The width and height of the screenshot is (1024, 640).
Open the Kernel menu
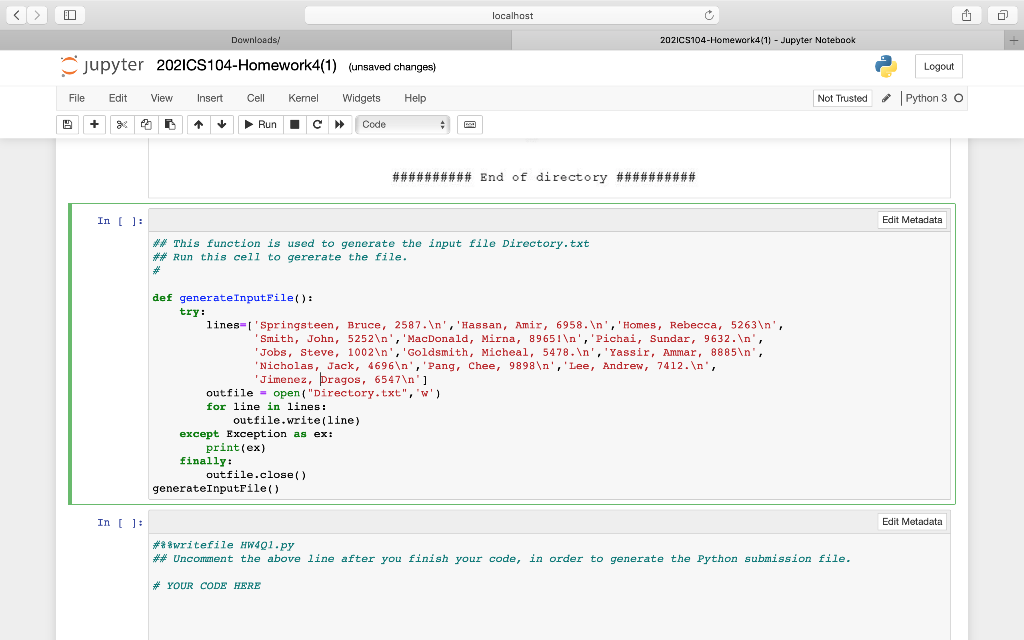coord(303,98)
